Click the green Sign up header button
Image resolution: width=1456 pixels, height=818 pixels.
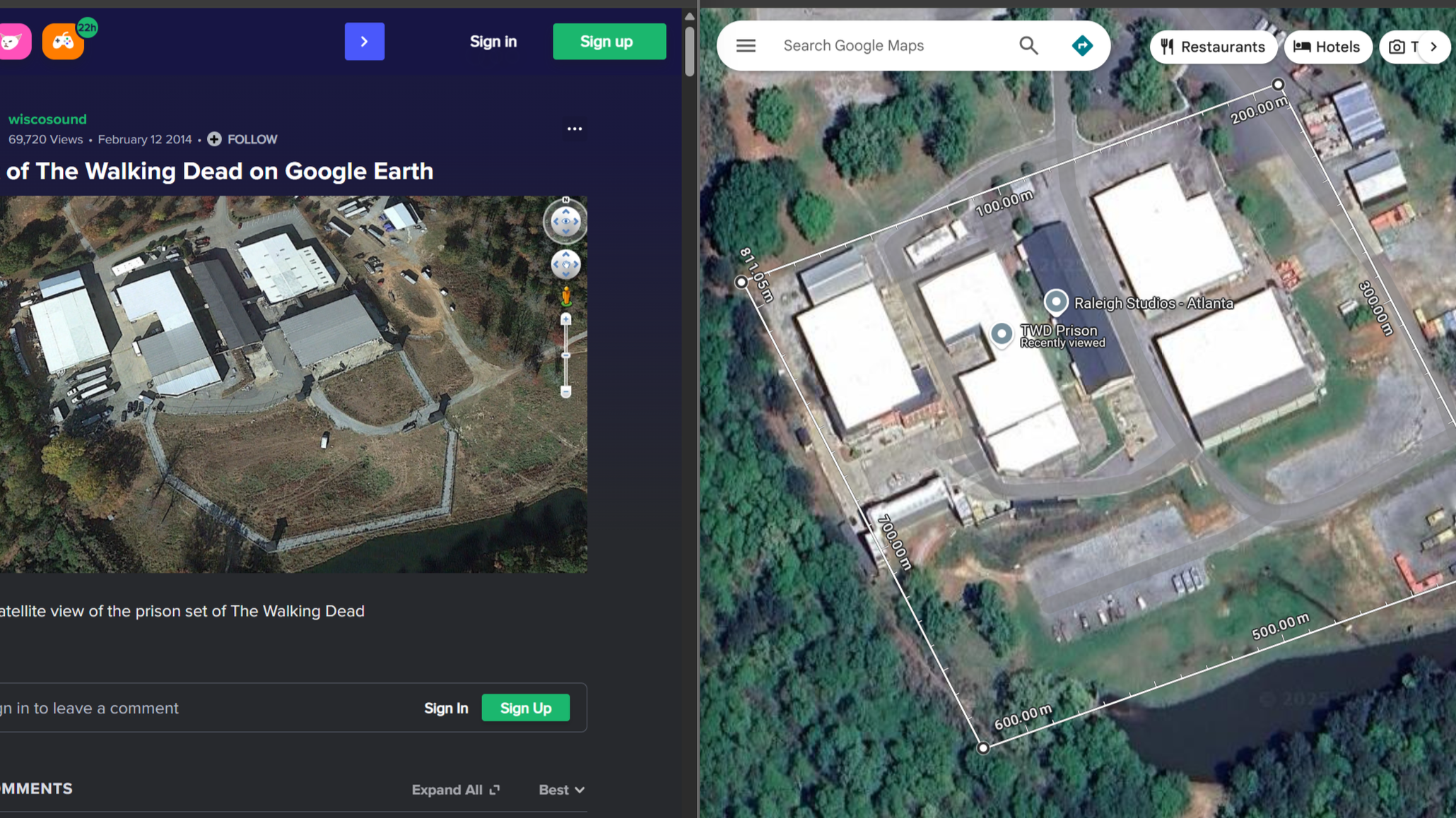(609, 42)
